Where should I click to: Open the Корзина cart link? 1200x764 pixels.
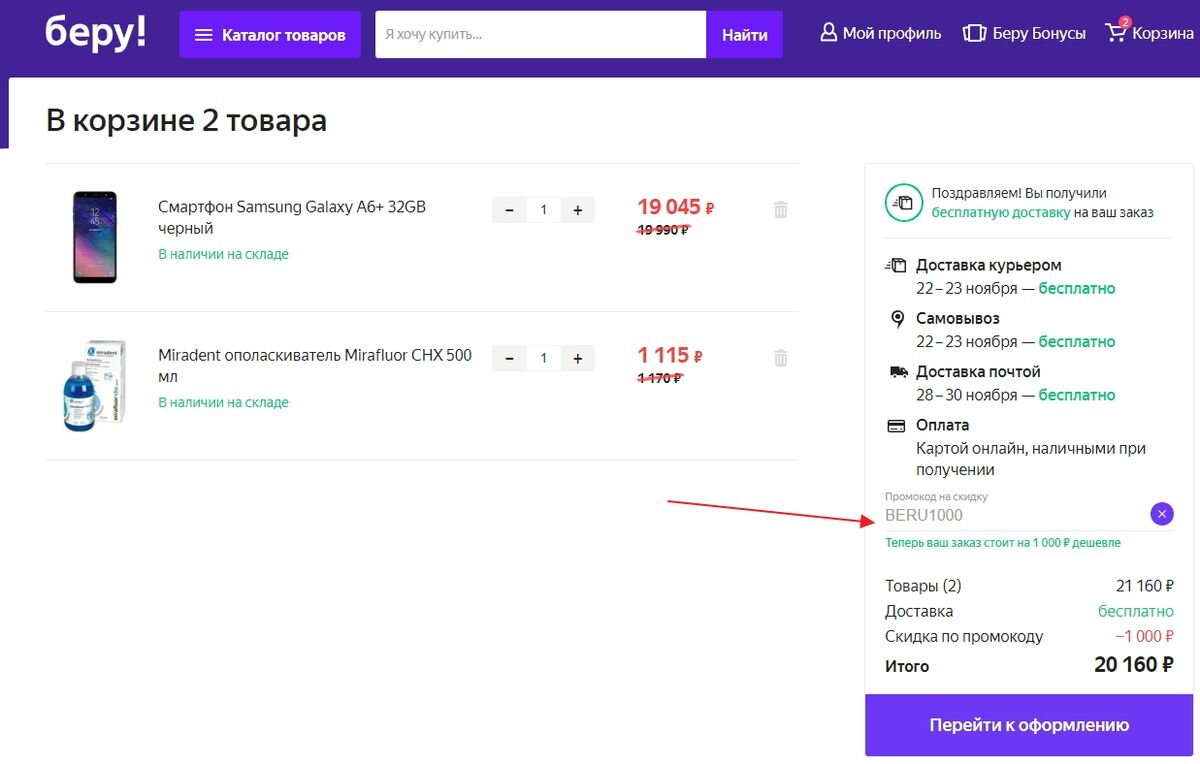(1150, 33)
